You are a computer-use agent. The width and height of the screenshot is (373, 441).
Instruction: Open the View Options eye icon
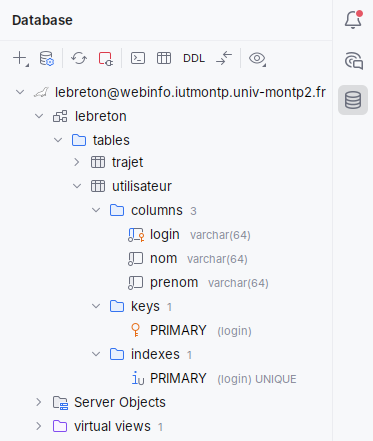coord(257,58)
